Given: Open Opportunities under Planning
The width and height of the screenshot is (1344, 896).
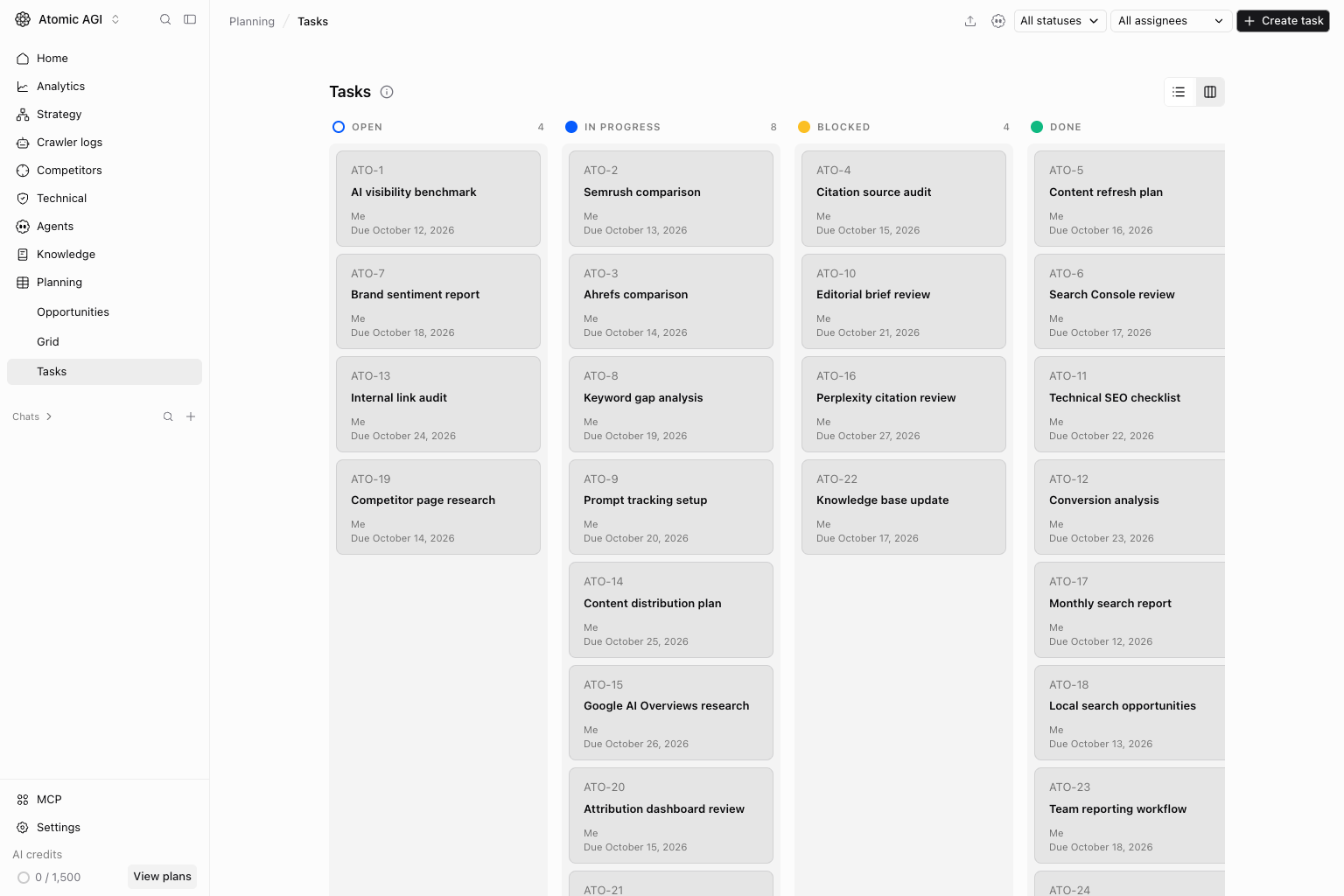Looking at the screenshot, I should click(x=104, y=312).
